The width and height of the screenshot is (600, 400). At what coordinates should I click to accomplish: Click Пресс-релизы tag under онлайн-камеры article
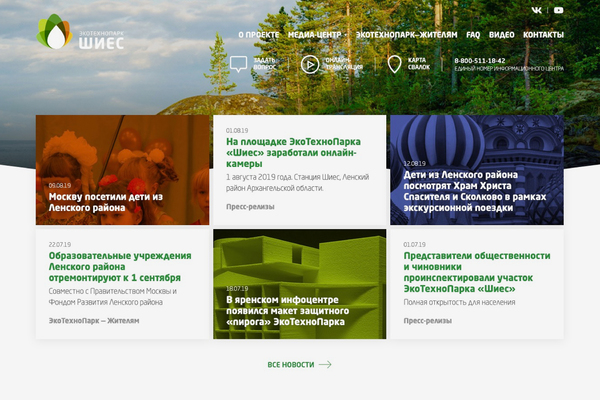250,207
